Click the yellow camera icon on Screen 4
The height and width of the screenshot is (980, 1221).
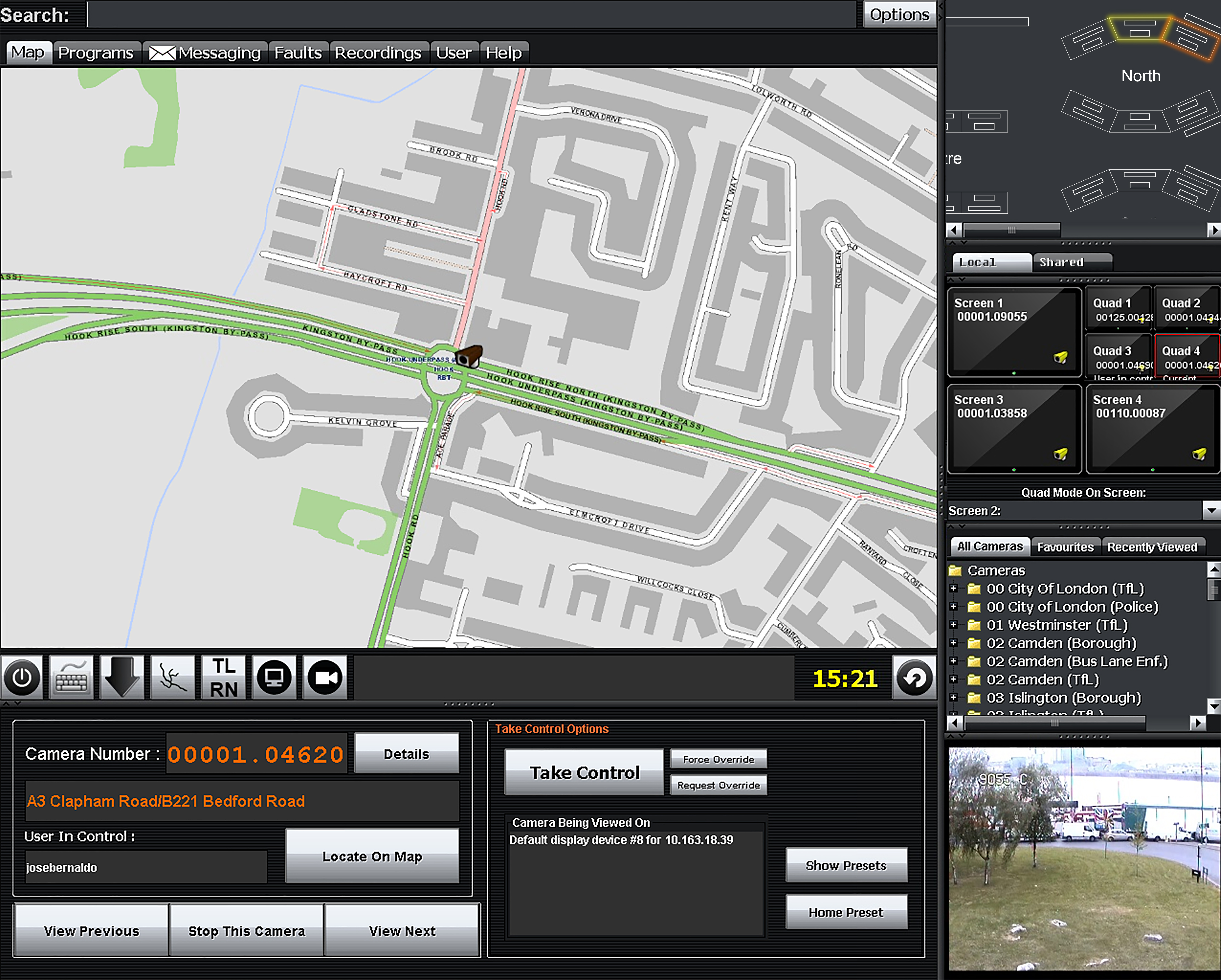click(1199, 454)
